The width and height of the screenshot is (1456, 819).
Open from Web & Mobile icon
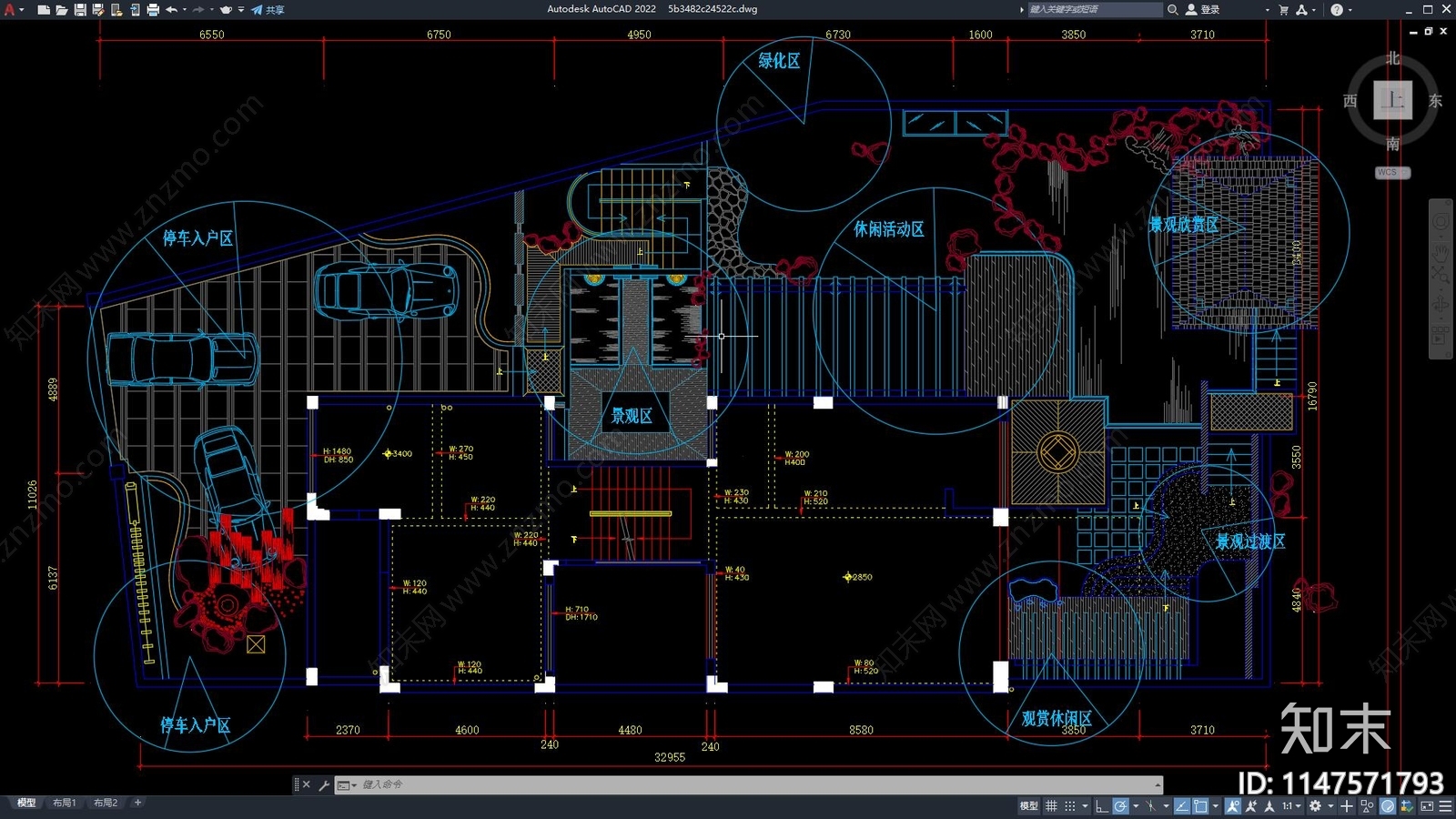116,10
